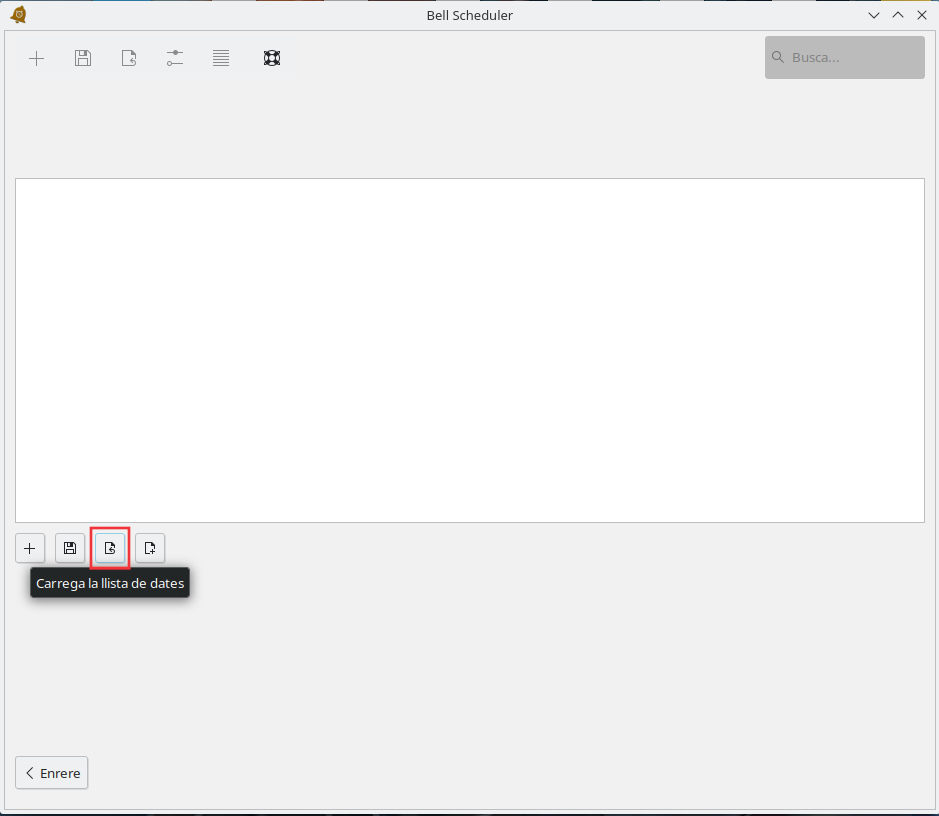Click the 'Bell Scheduler' window title text
Viewport: 939px width, 816px height.
469,15
